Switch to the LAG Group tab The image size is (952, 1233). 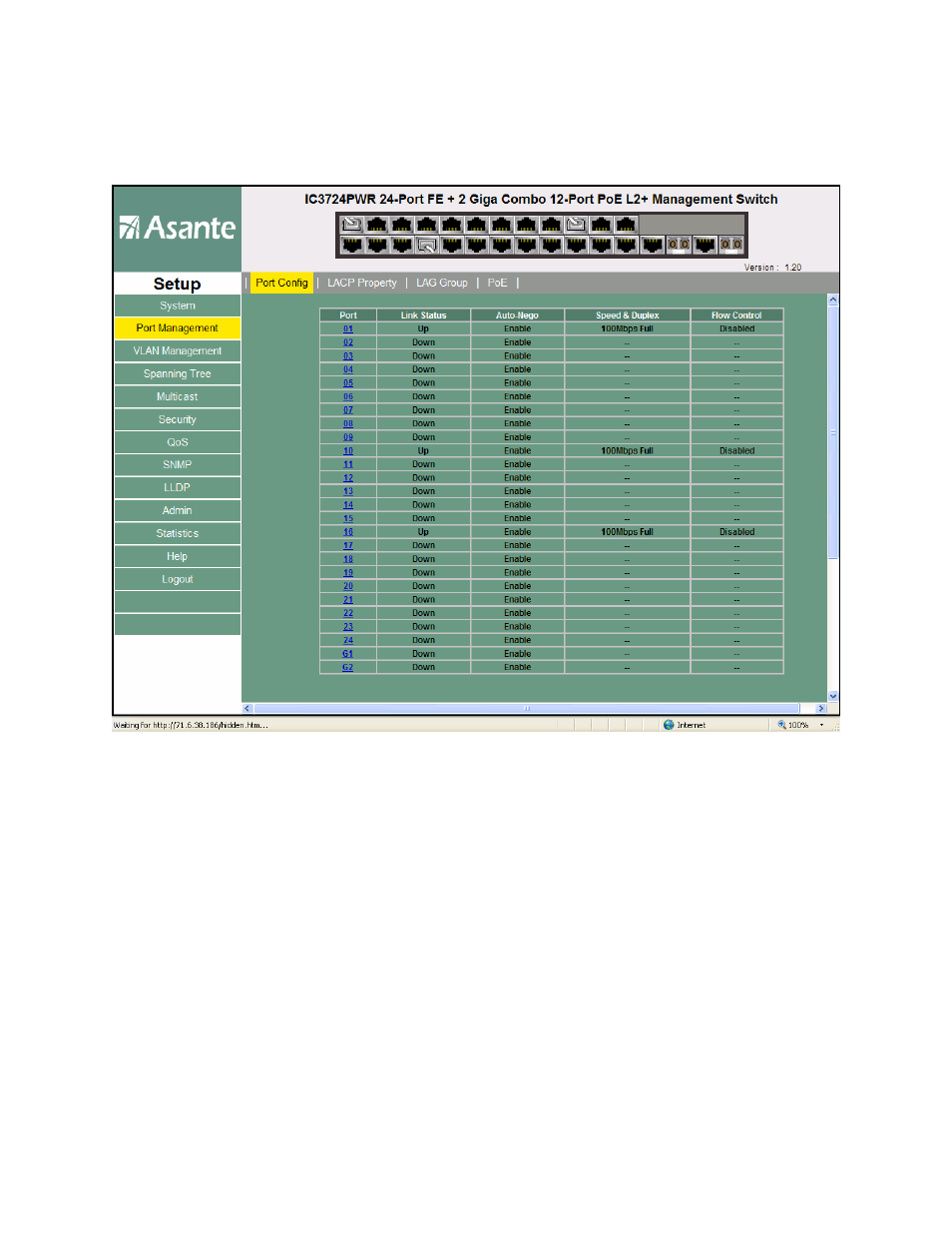(442, 283)
